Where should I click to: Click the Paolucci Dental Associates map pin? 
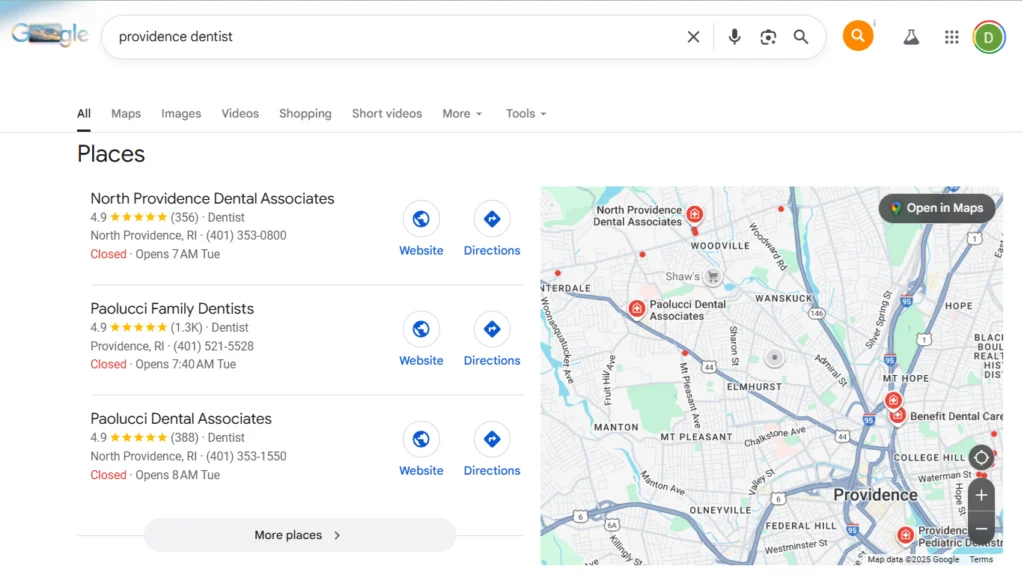[x=637, y=307]
